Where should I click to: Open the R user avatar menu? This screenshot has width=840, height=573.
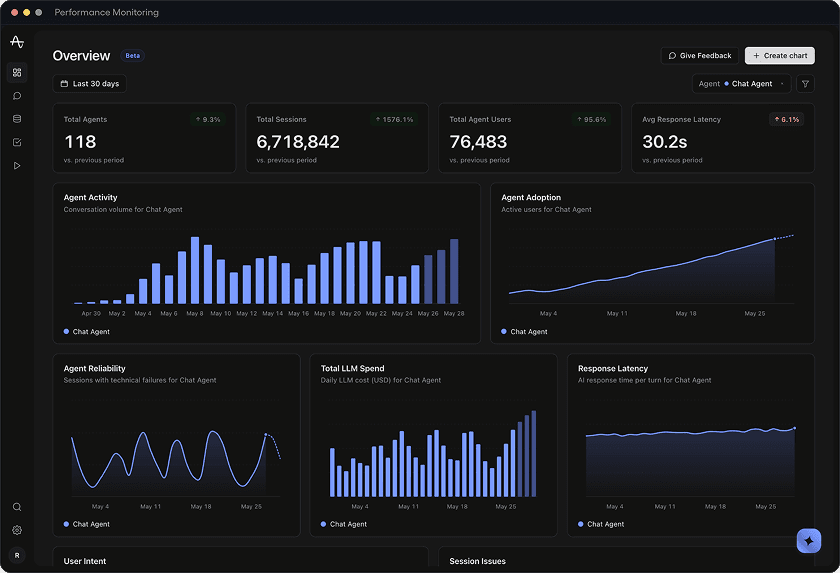[17, 556]
